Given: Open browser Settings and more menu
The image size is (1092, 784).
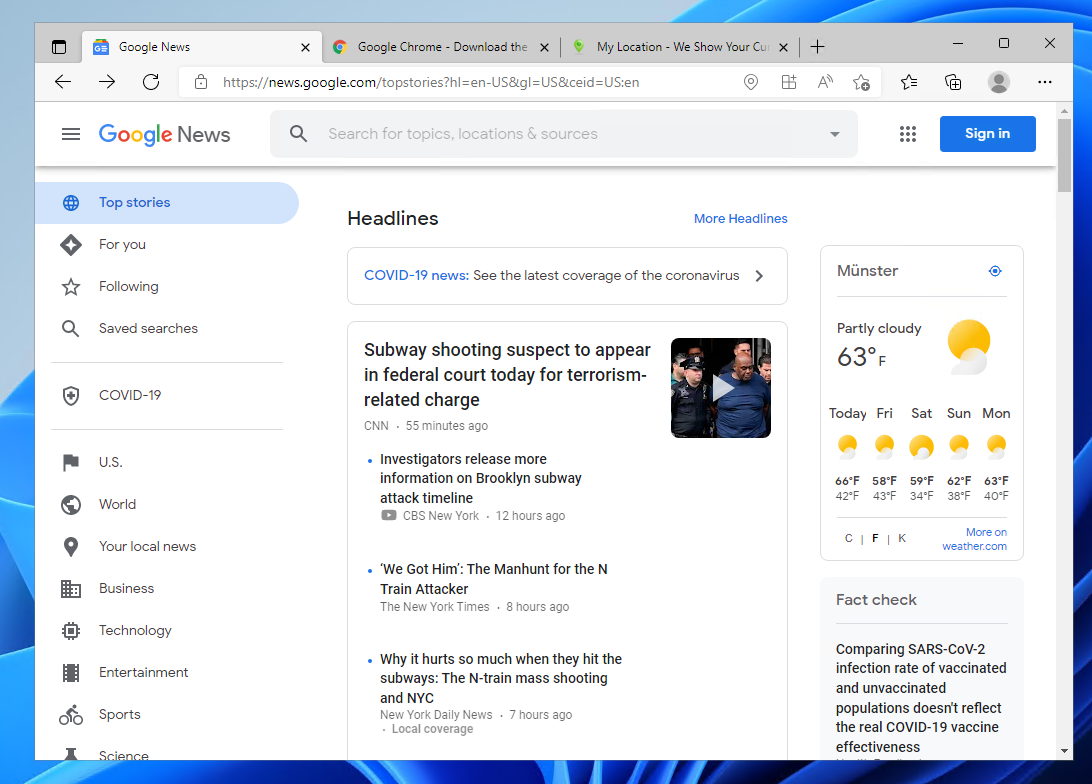Looking at the screenshot, I should [1045, 82].
